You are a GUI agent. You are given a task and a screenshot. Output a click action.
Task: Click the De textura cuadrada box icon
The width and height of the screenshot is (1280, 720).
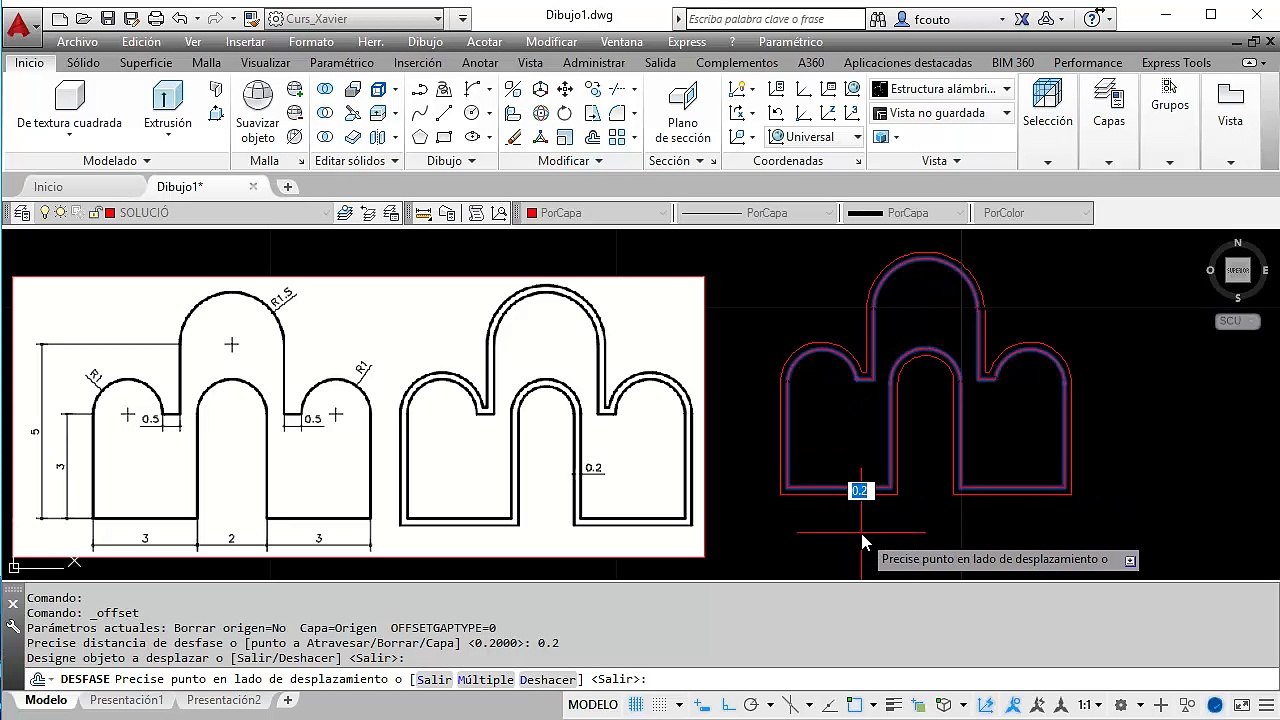(x=69, y=96)
